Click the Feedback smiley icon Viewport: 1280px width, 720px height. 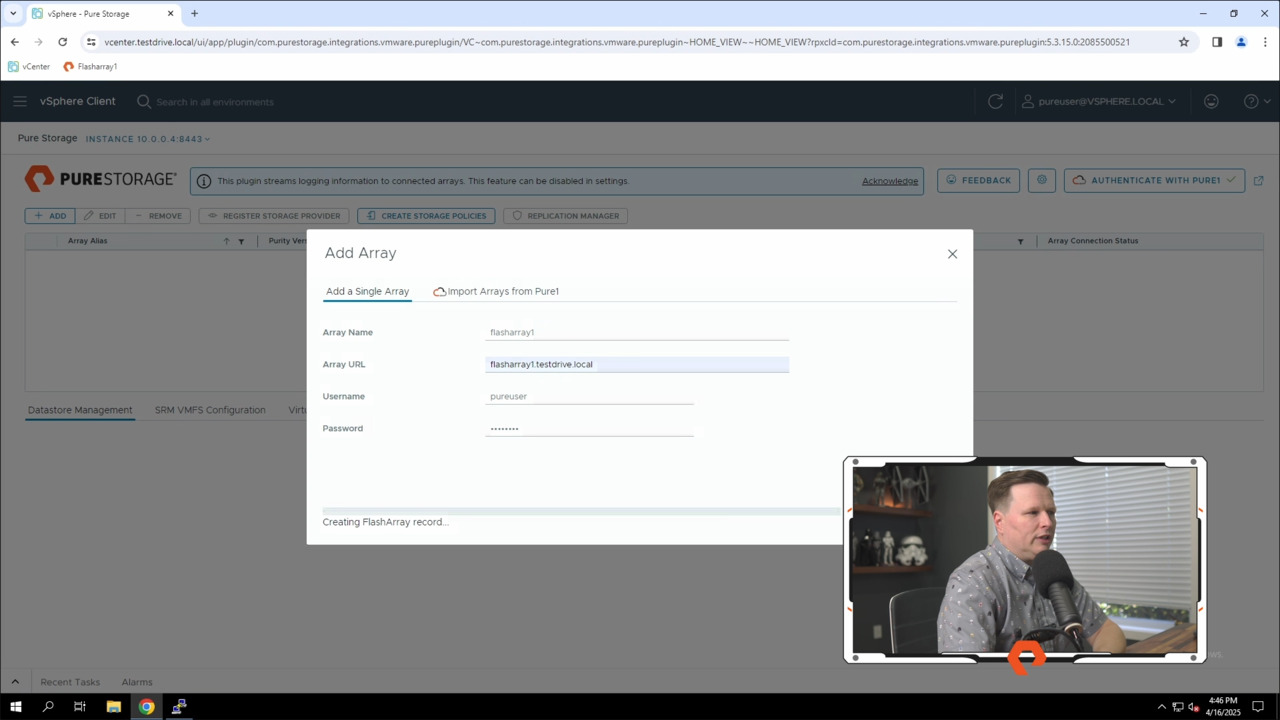click(951, 180)
